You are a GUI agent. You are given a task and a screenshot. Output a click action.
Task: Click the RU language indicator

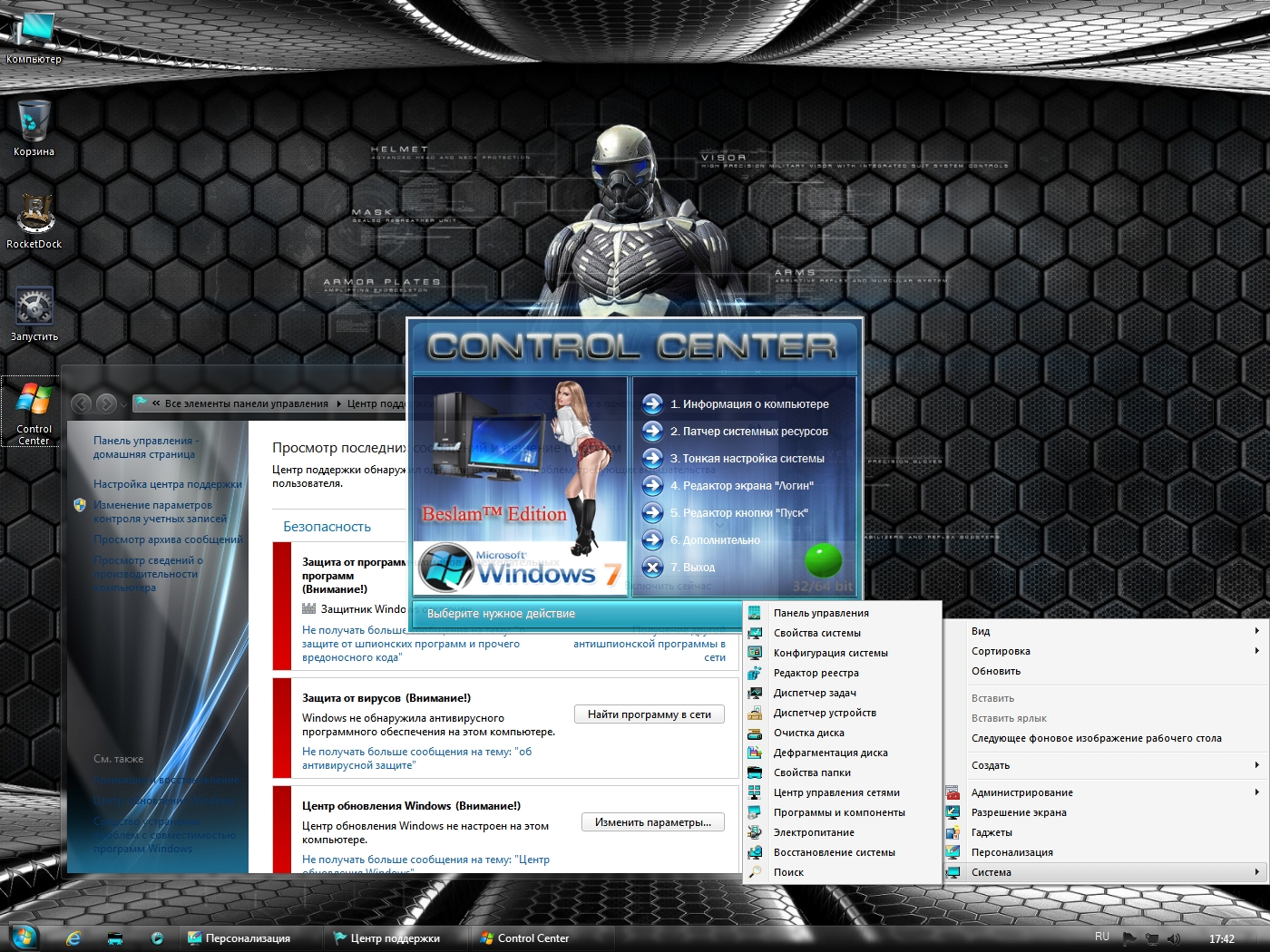[1102, 937]
